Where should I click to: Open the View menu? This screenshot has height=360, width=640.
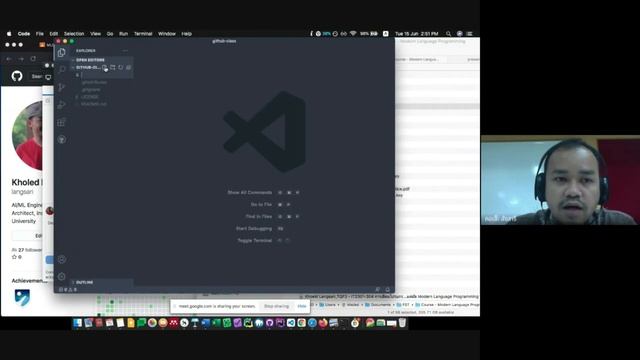pos(96,34)
